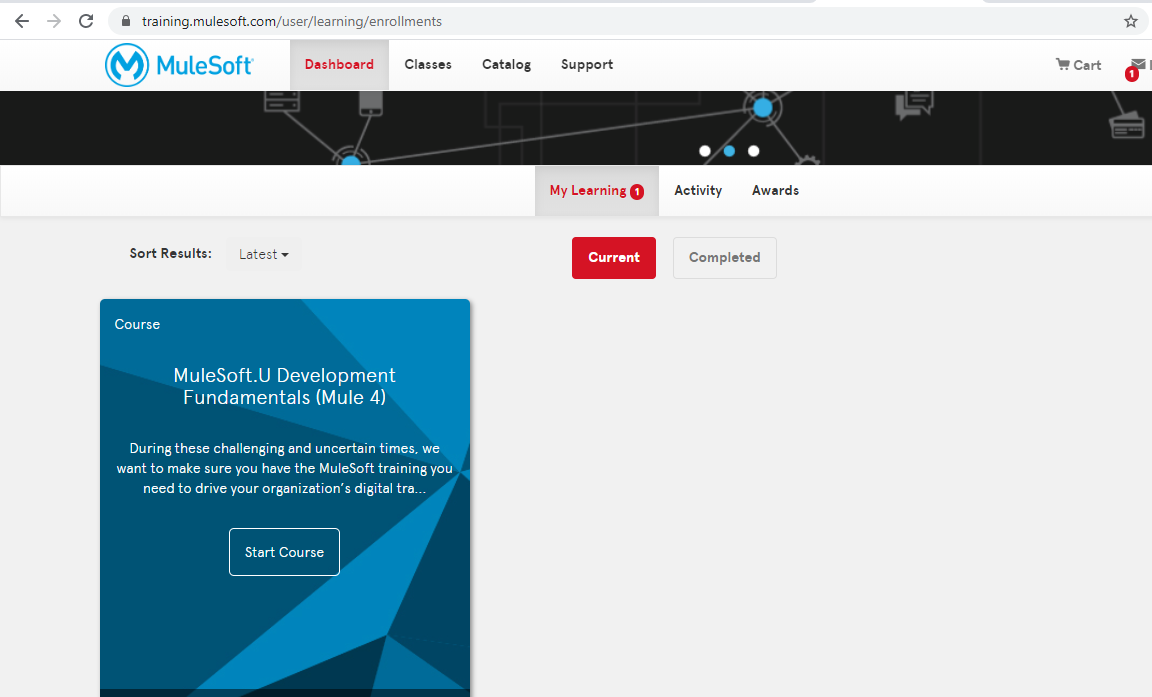Viewport: 1152px width, 697px height.
Task: Open the shopping Cart
Action: (1078, 65)
